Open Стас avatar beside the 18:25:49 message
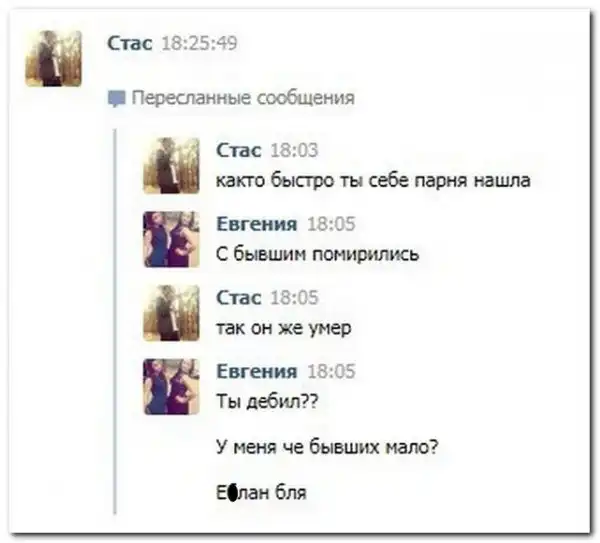Viewport: 600px width, 543px height. (54, 58)
